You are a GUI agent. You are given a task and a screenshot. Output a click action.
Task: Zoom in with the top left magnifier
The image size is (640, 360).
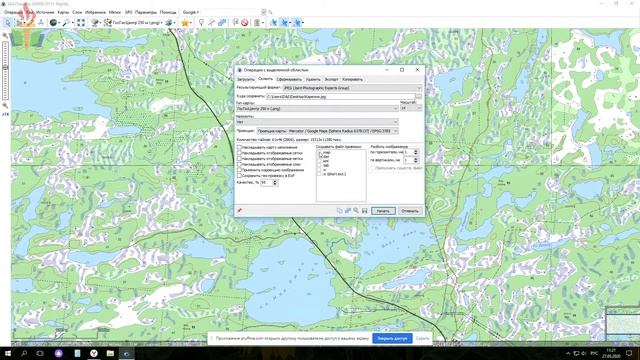point(5,36)
